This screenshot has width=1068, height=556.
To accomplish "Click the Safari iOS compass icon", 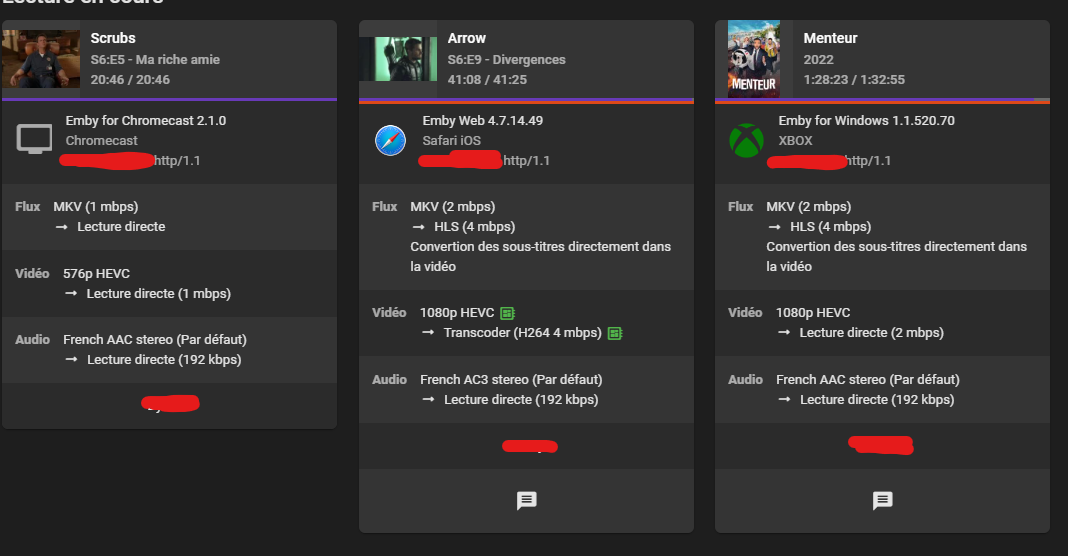I will (390, 141).
